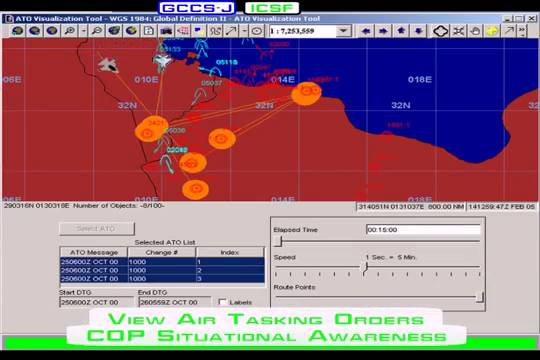Pan map up with blue up arrow
This screenshot has height=360, width=540.
401,31
